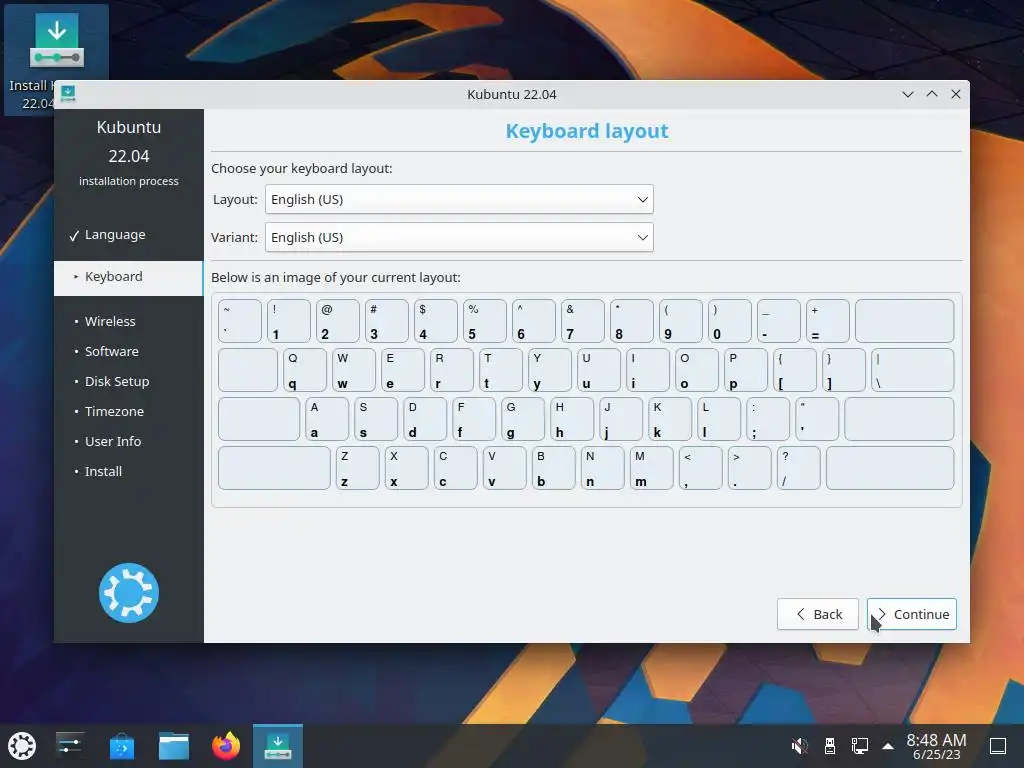Open Dolphin file manager from taskbar
Image resolution: width=1024 pixels, height=768 pixels.
pos(174,746)
